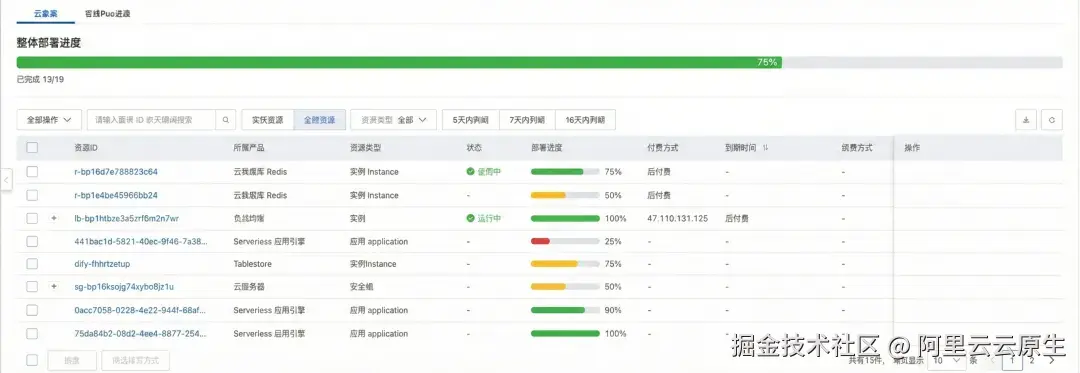Open resource r-bp16d7e788823c64
1080x373 pixels.
pyautogui.click(x=116, y=171)
